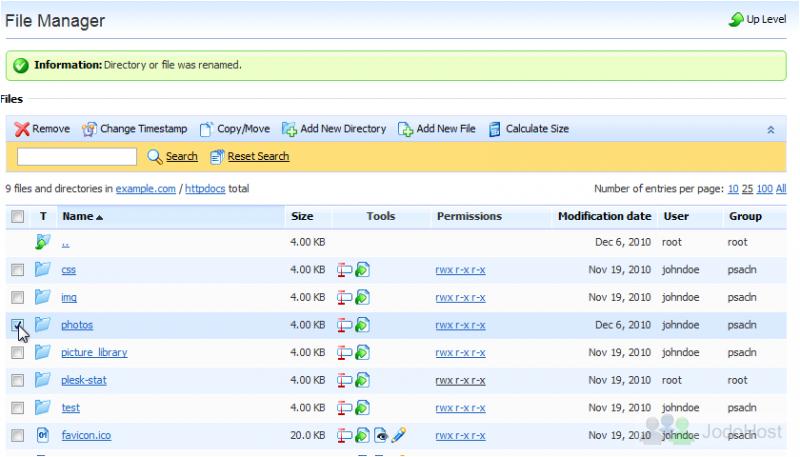Screen dimensions: 800x457
Task: Click green tool icon in test row
Action: pyautogui.click(x=362, y=408)
